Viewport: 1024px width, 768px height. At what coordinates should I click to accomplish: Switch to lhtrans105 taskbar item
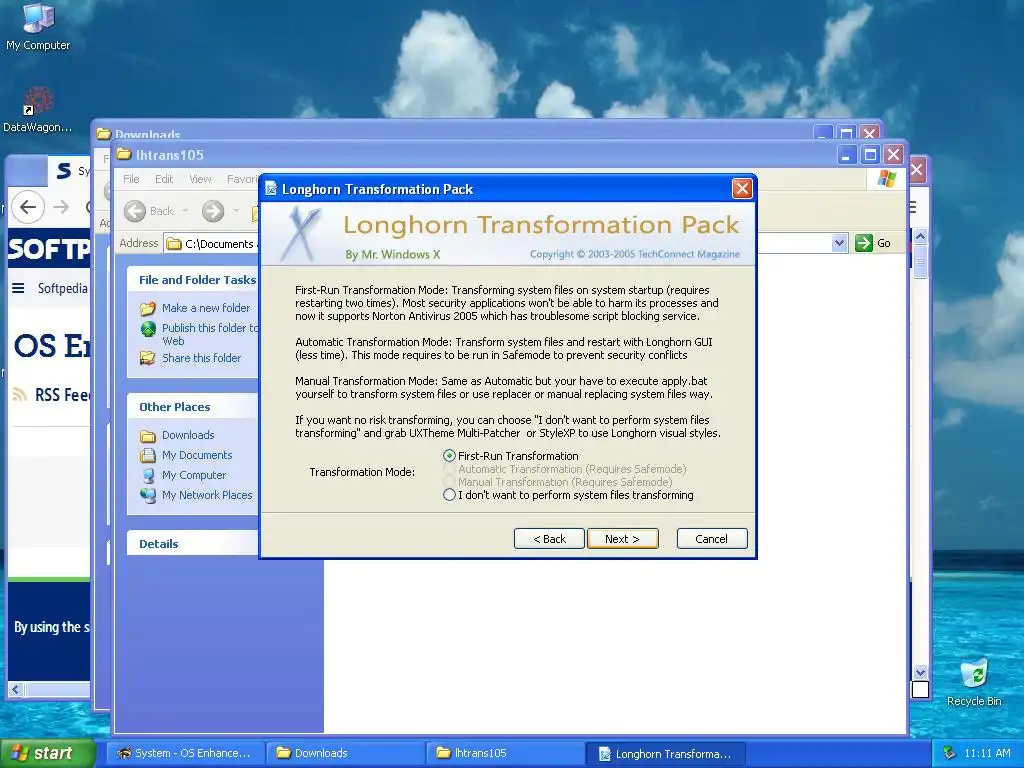point(505,753)
